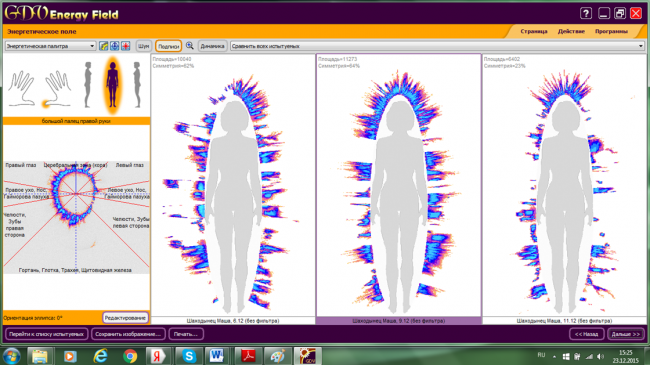Image resolution: width=650 pixels, height=365 pixels.
Task: Click the blue globe toolbar icon
Action: click(x=114, y=46)
